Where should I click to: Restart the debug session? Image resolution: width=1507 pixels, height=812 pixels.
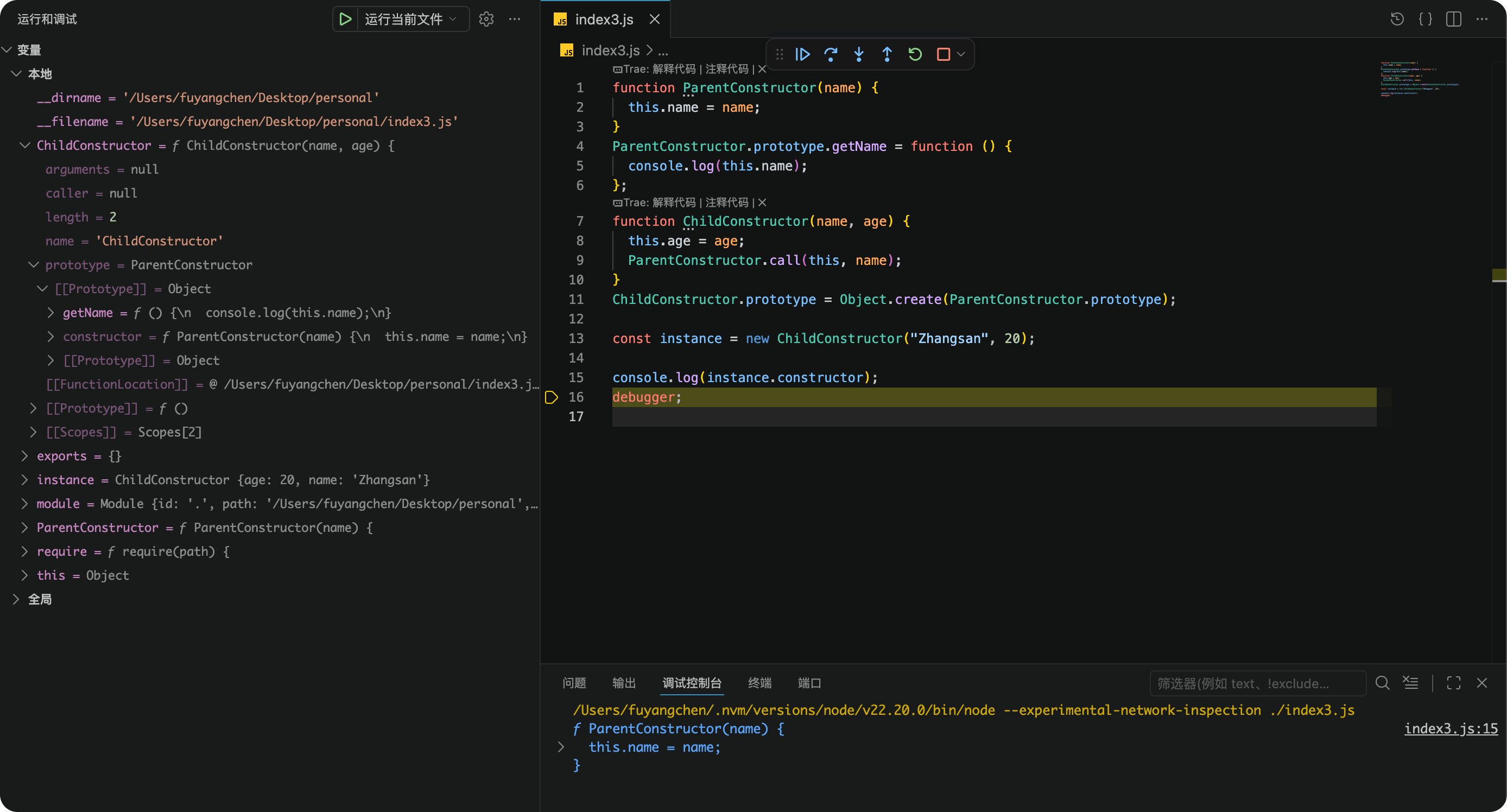coord(915,54)
